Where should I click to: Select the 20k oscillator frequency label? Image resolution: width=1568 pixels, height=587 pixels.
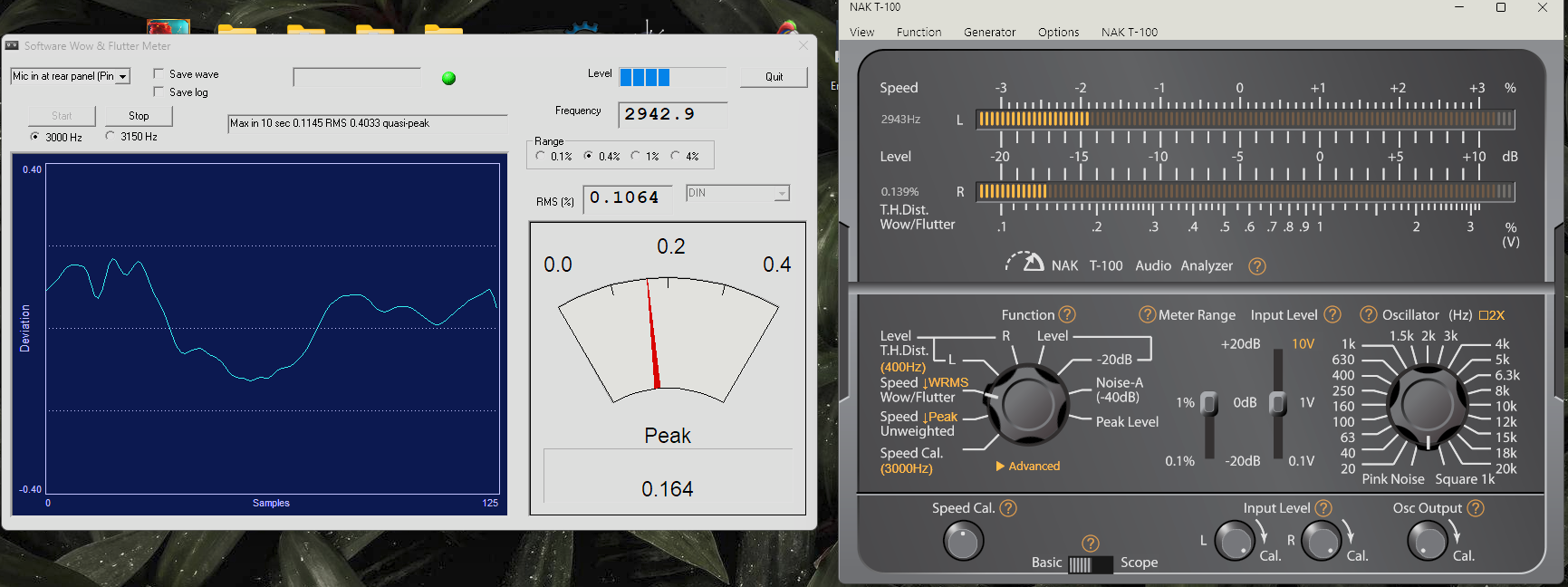[1505, 468]
